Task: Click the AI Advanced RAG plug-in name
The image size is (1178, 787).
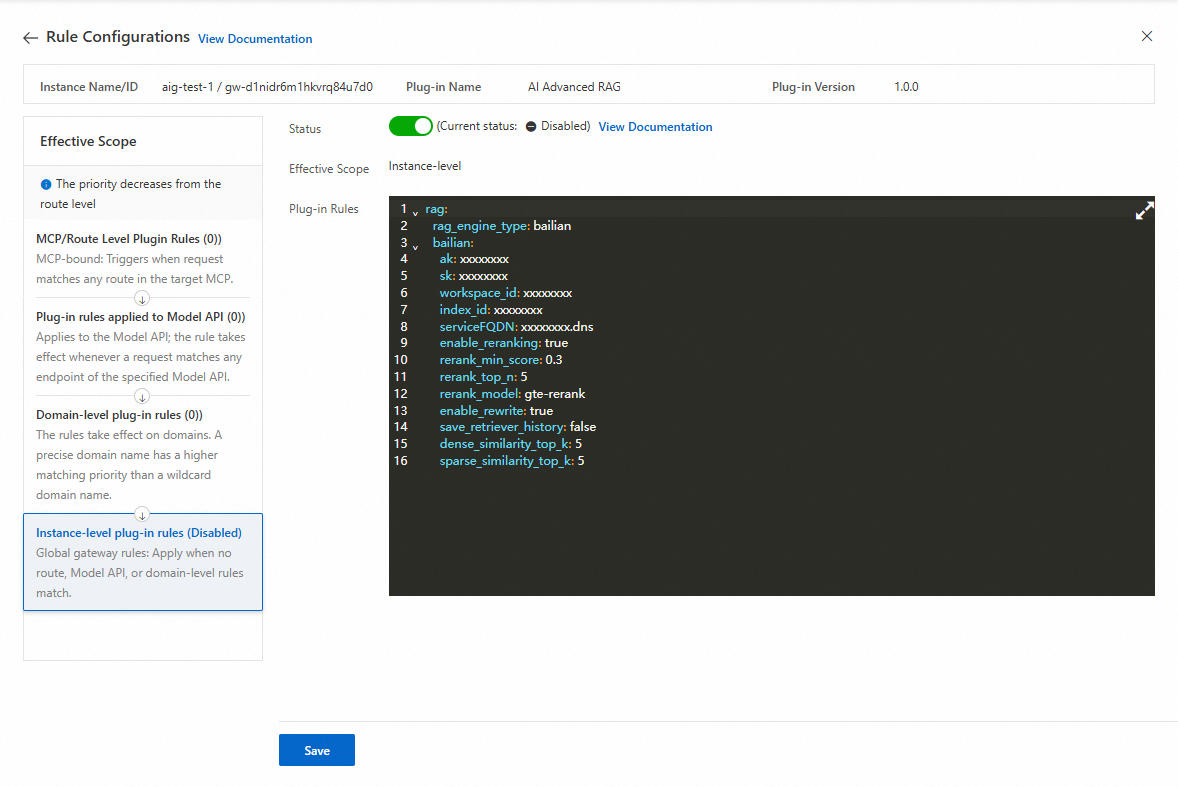Action: point(574,87)
